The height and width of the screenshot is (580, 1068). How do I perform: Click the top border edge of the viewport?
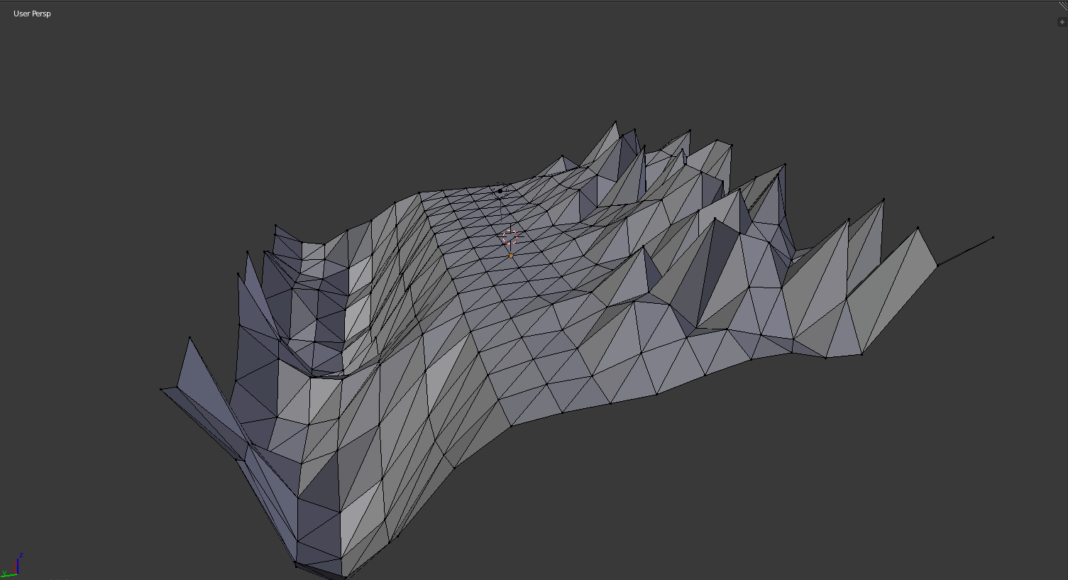point(534,1)
